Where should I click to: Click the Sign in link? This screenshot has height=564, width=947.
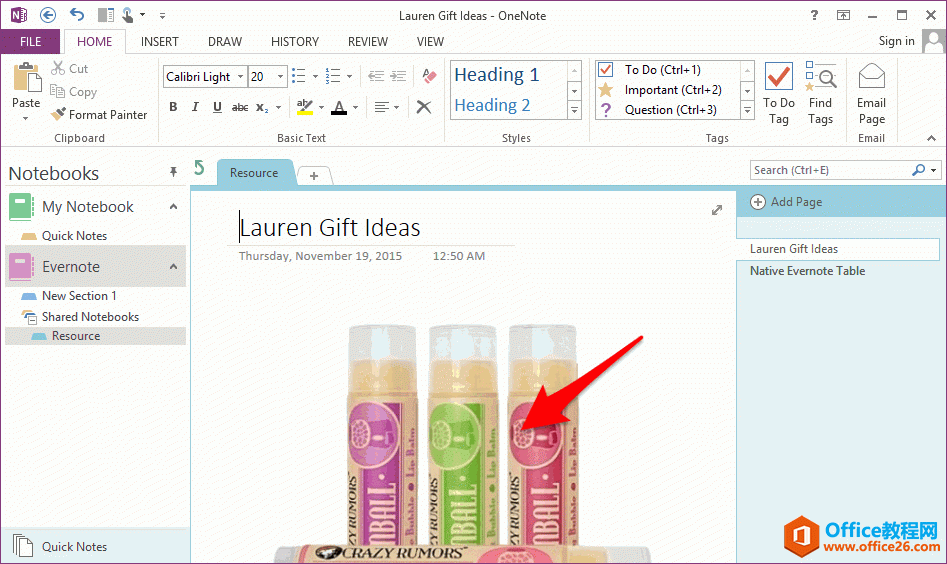[x=896, y=41]
